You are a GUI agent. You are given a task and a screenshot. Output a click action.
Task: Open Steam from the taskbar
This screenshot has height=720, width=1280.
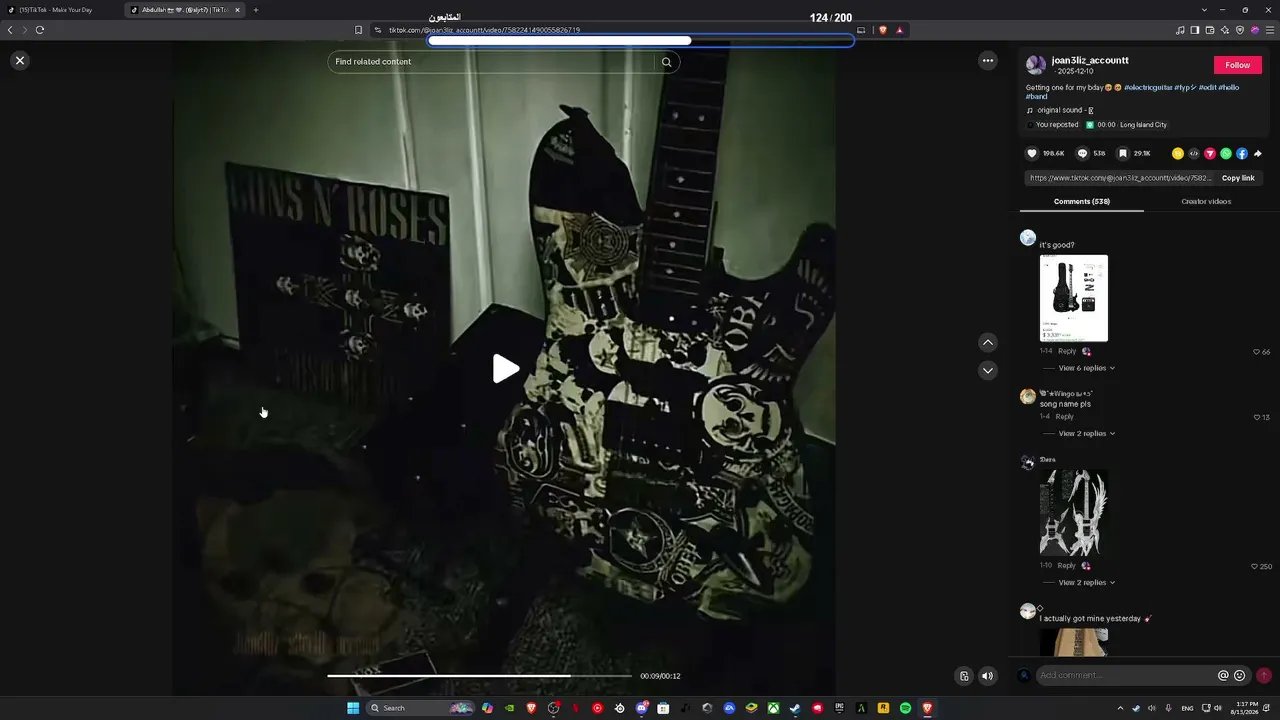pos(795,708)
